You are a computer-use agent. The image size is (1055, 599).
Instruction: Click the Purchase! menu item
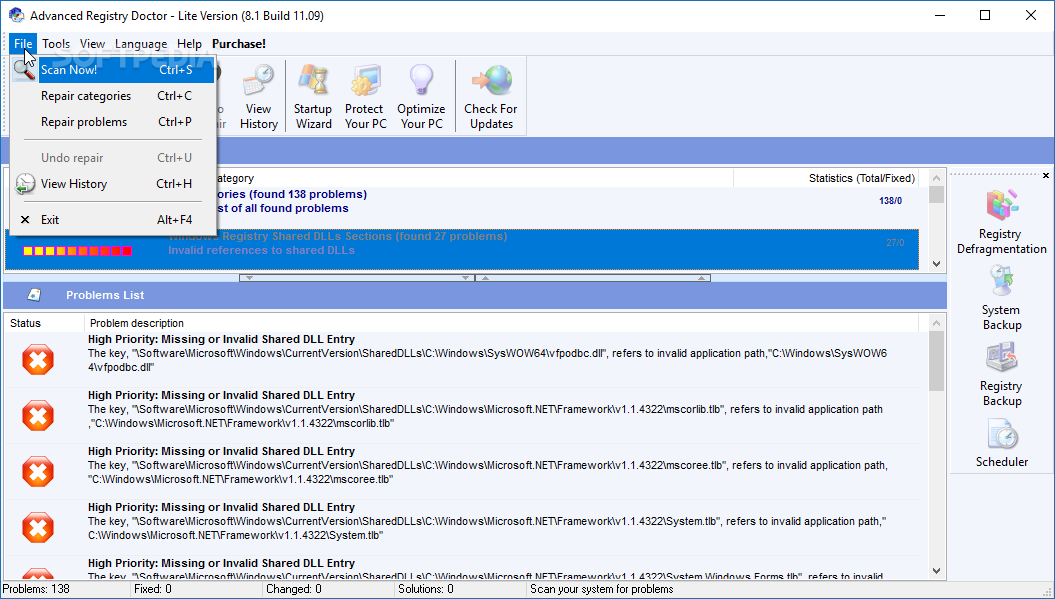239,44
